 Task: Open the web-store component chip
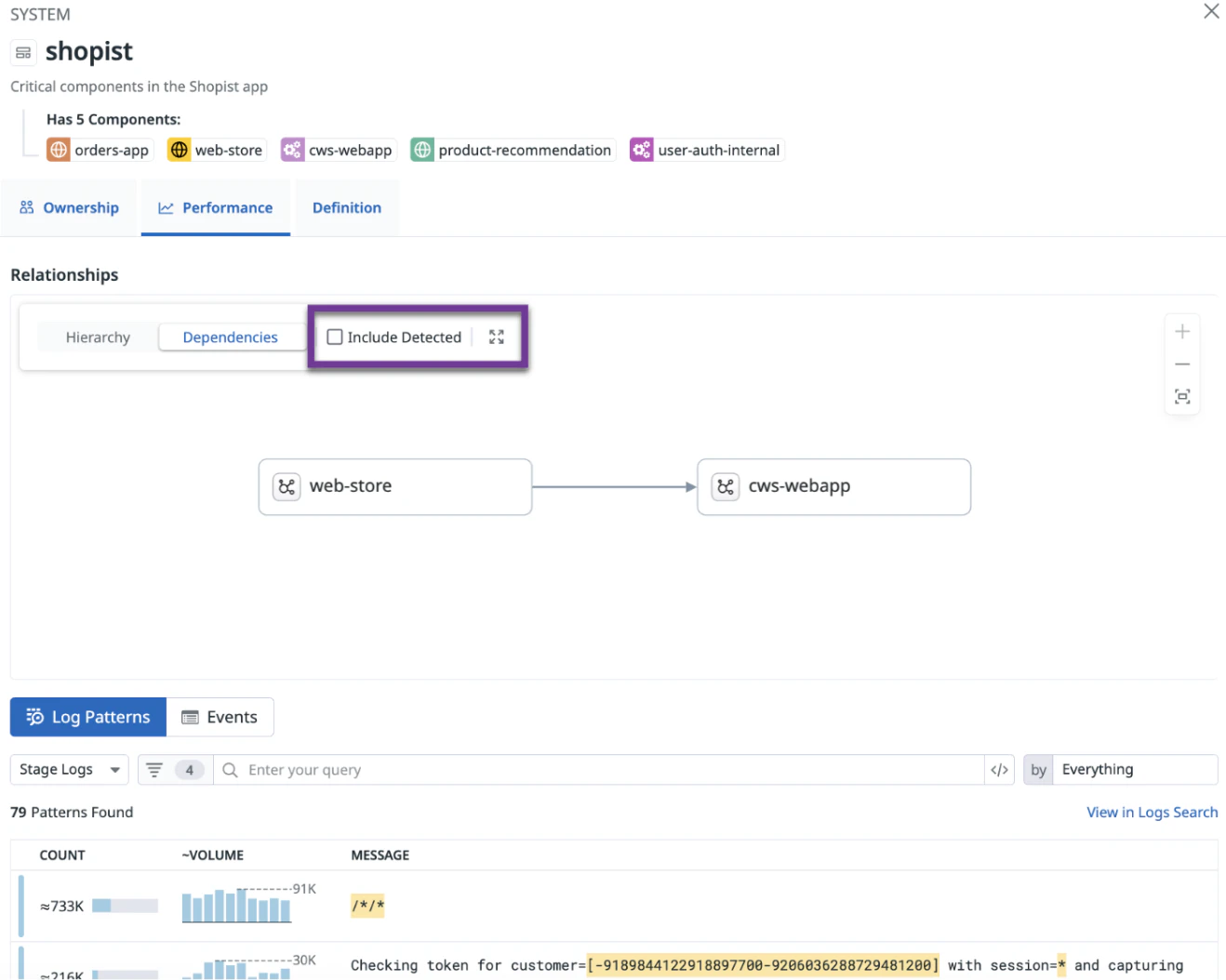coord(217,150)
